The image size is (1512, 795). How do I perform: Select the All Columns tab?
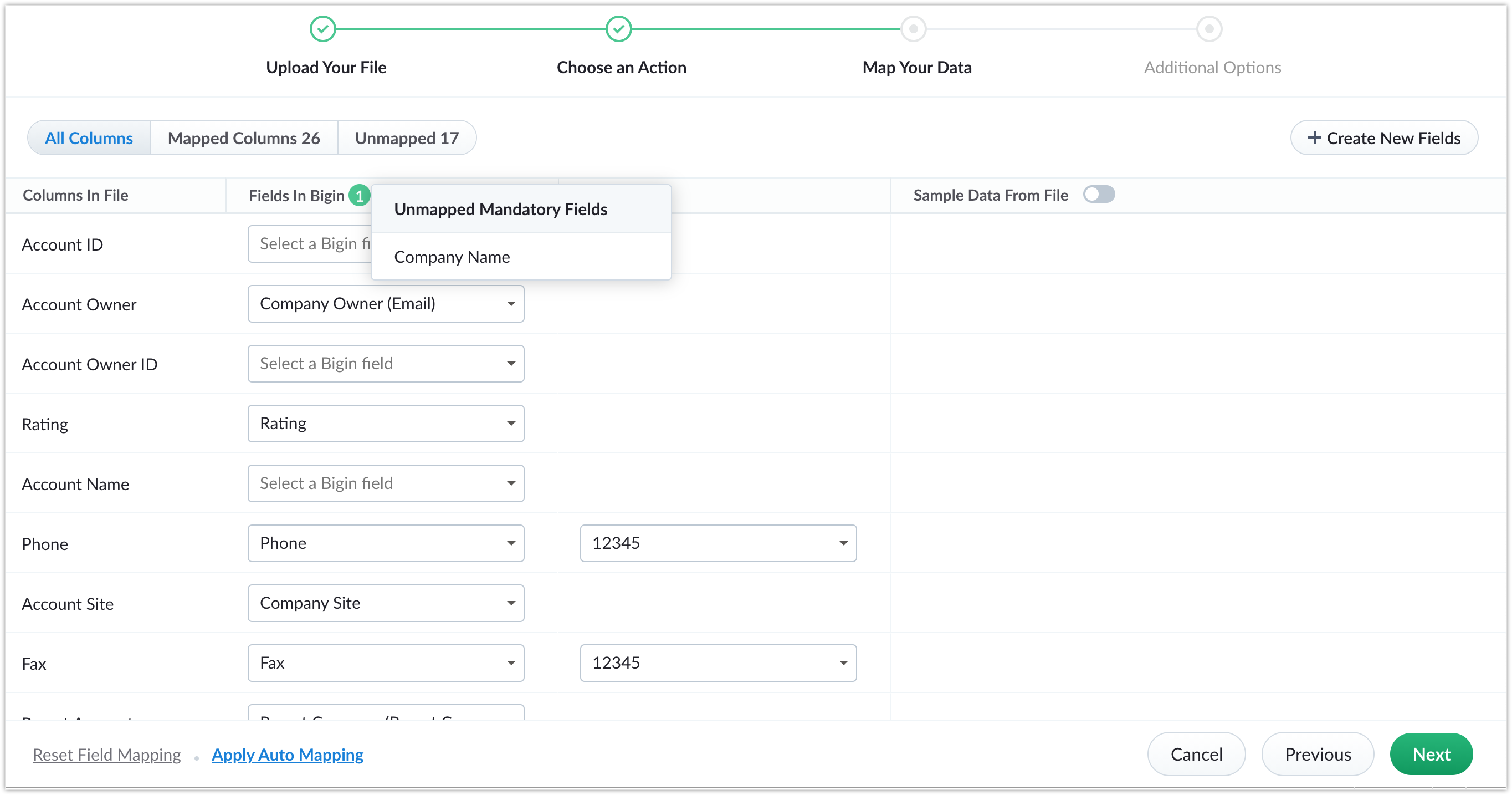[x=89, y=138]
